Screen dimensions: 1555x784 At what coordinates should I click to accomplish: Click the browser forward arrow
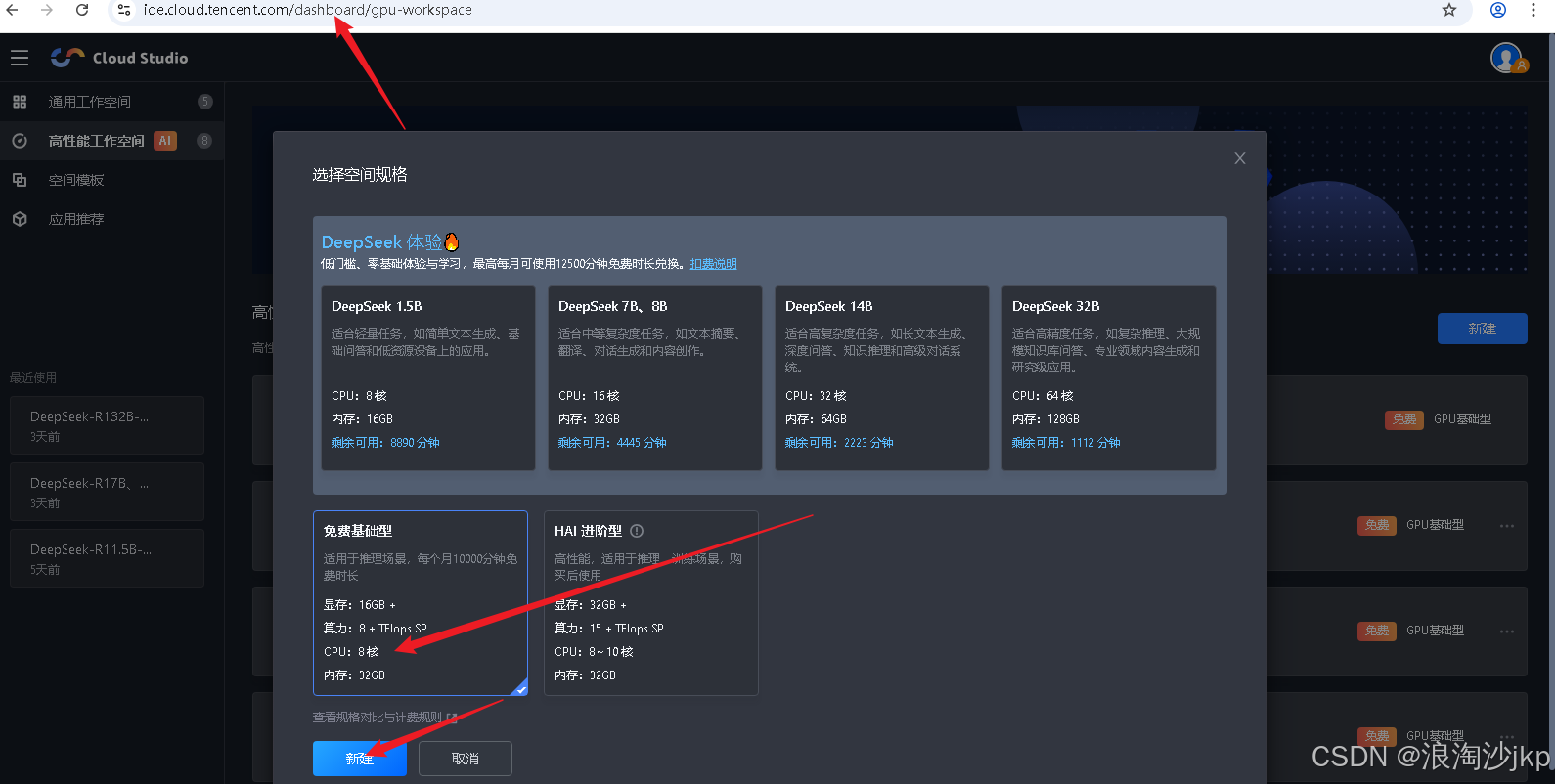click(47, 10)
